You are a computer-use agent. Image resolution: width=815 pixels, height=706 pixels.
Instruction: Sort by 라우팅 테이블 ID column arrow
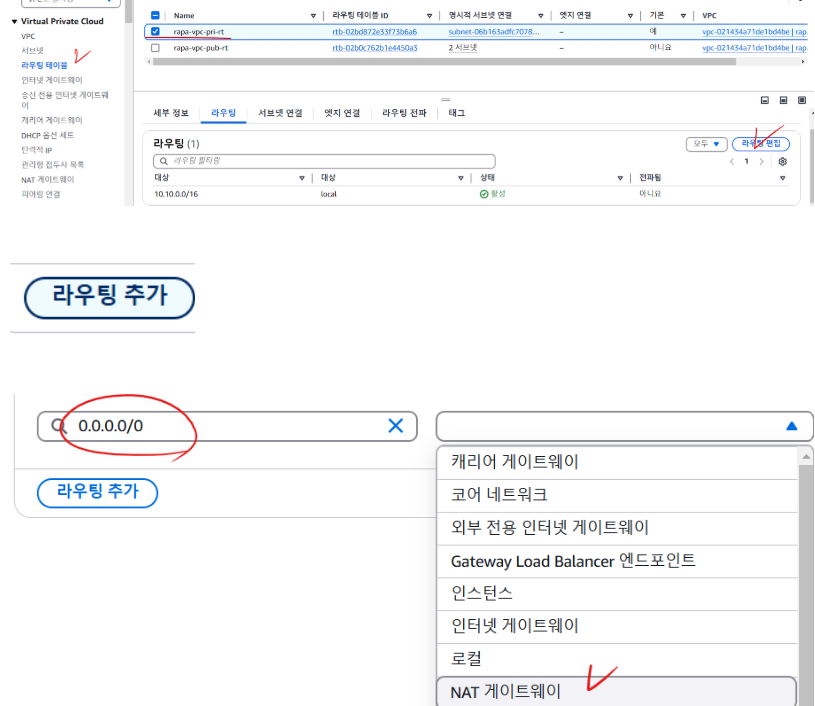[x=429, y=16]
